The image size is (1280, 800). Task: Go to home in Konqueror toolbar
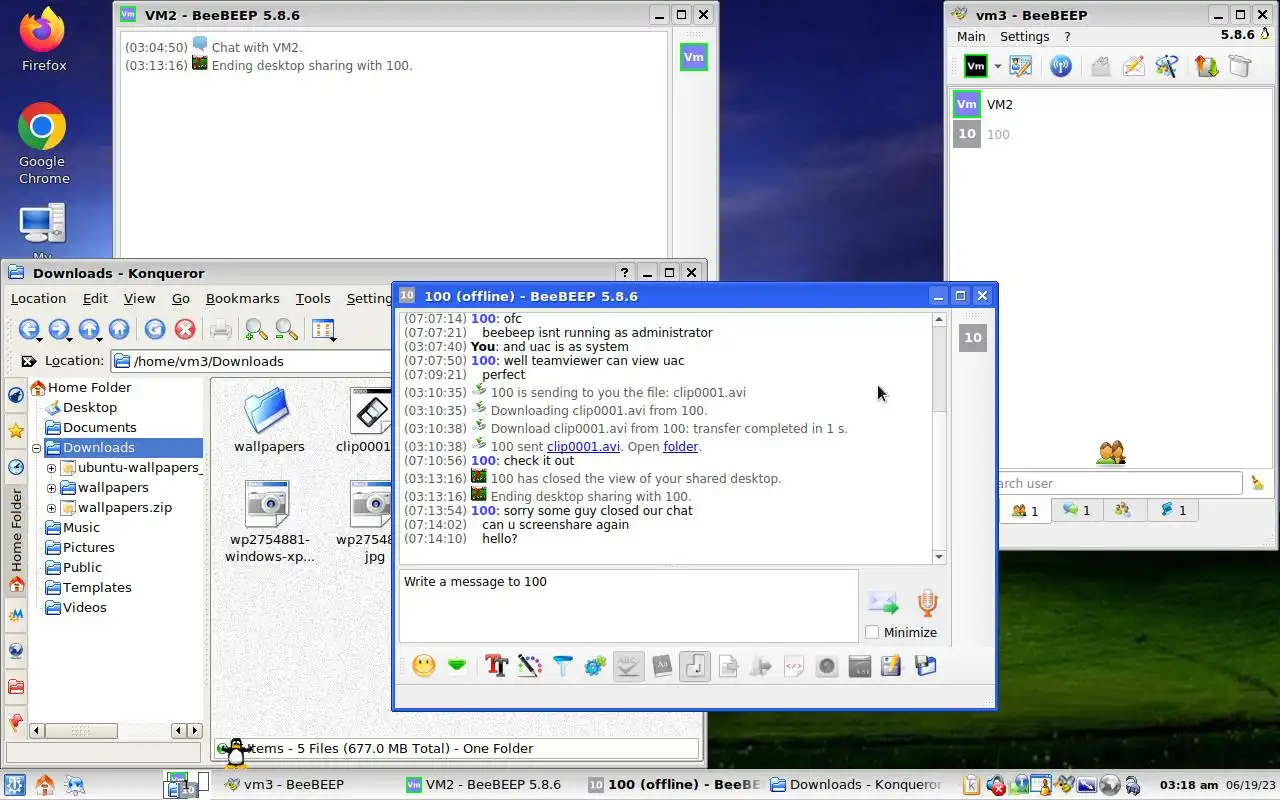coord(119,329)
